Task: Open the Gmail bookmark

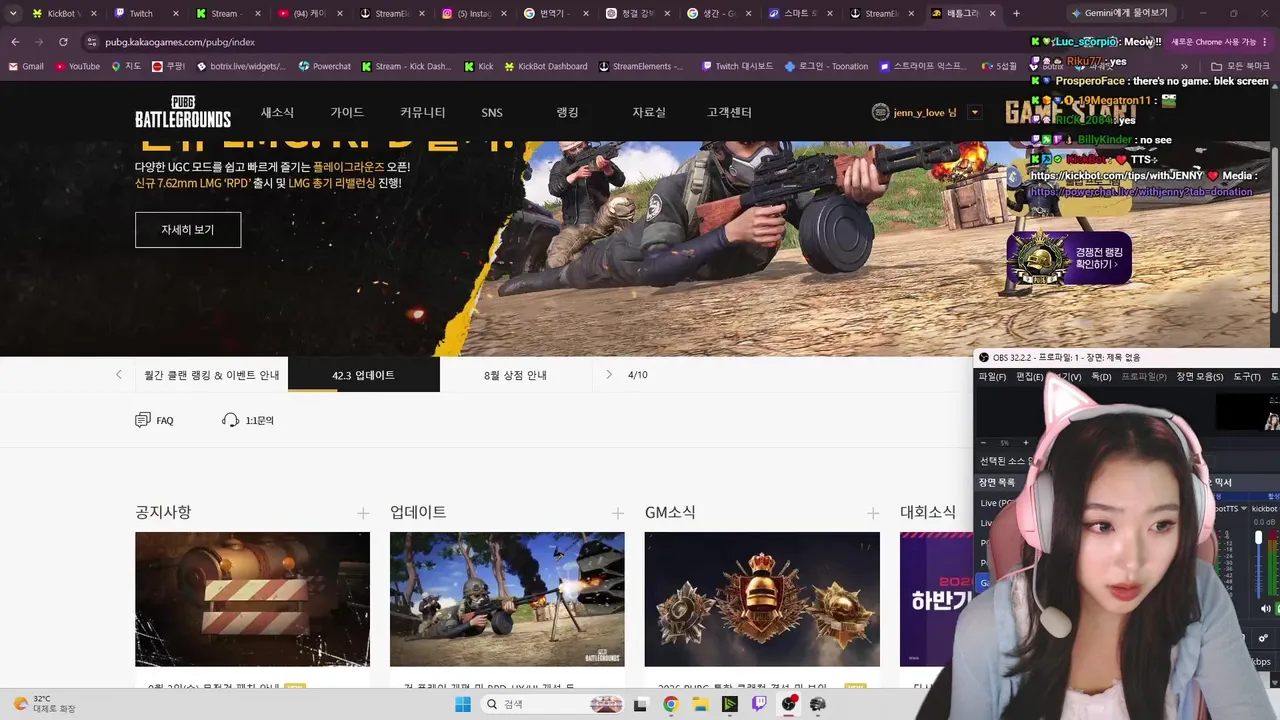Action: pyautogui.click(x=26, y=66)
